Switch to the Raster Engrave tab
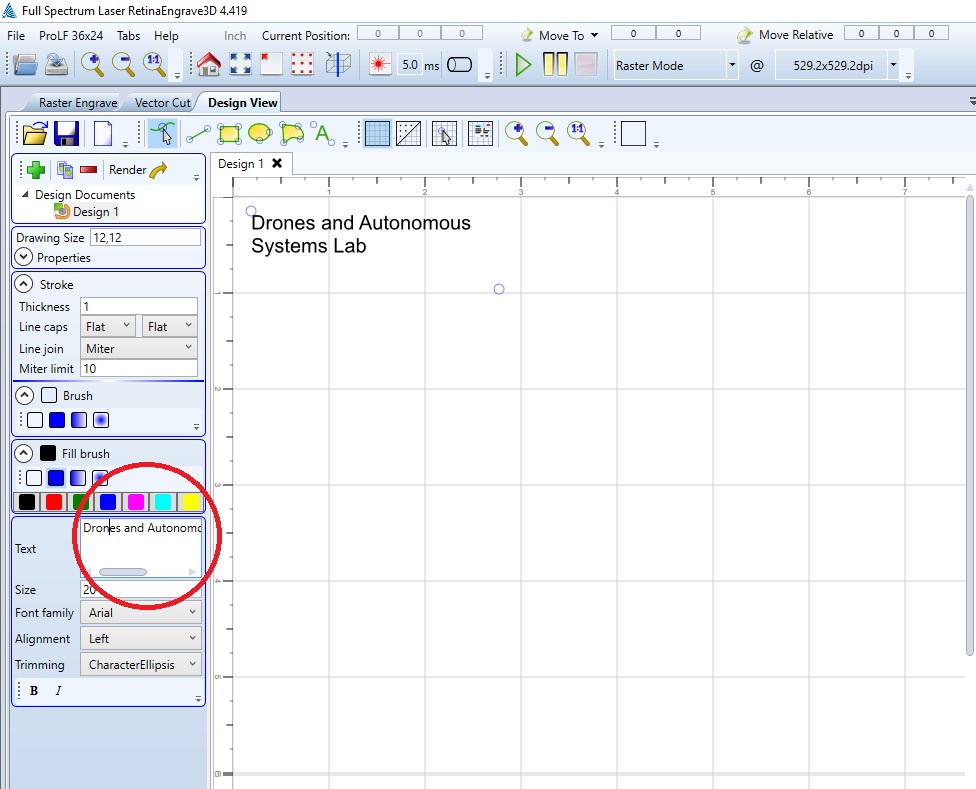The height and width of the screenshot is (789, 976). [x=78, y=103]
